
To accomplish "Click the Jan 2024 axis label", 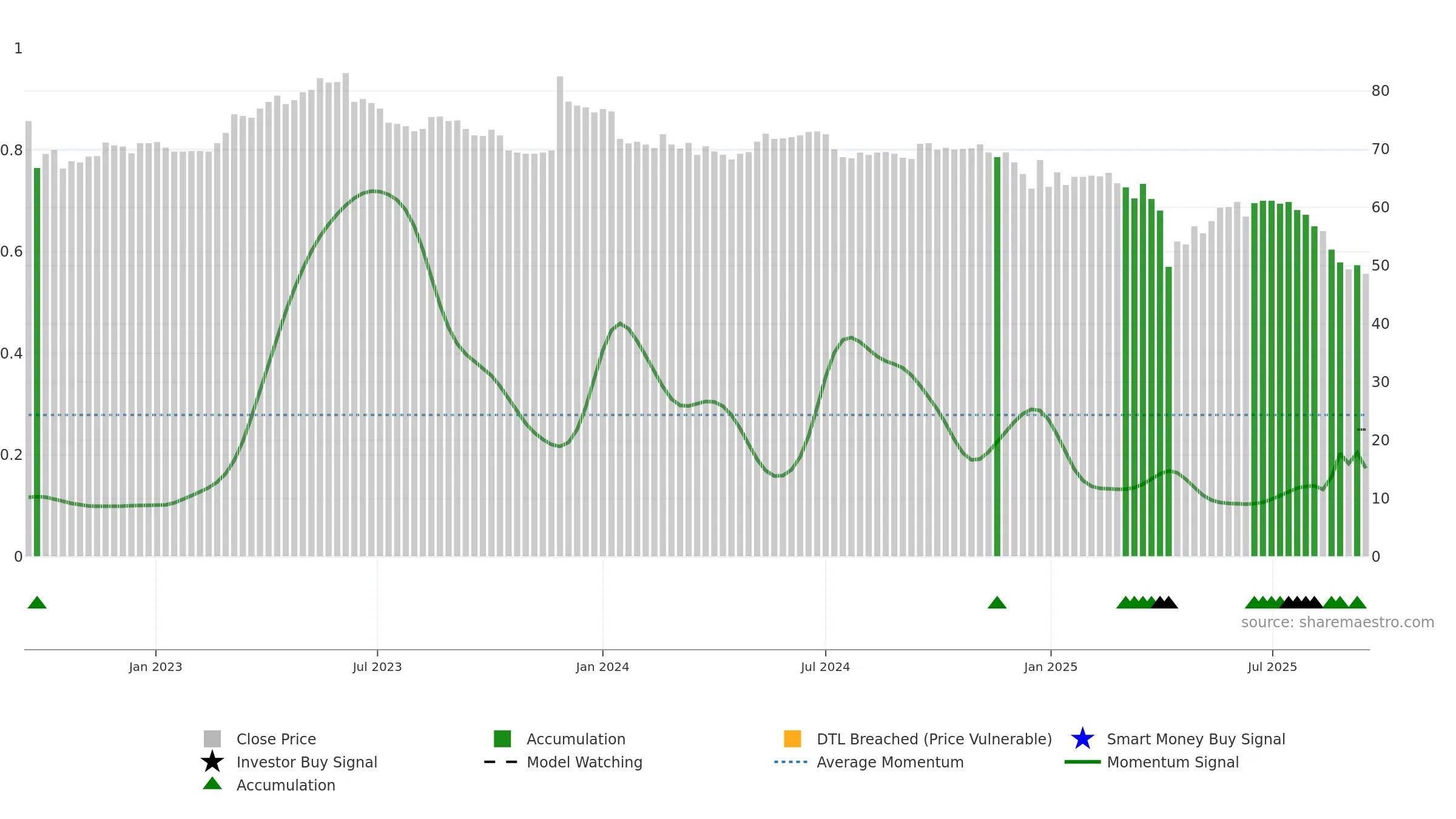I will coord(602,667).
